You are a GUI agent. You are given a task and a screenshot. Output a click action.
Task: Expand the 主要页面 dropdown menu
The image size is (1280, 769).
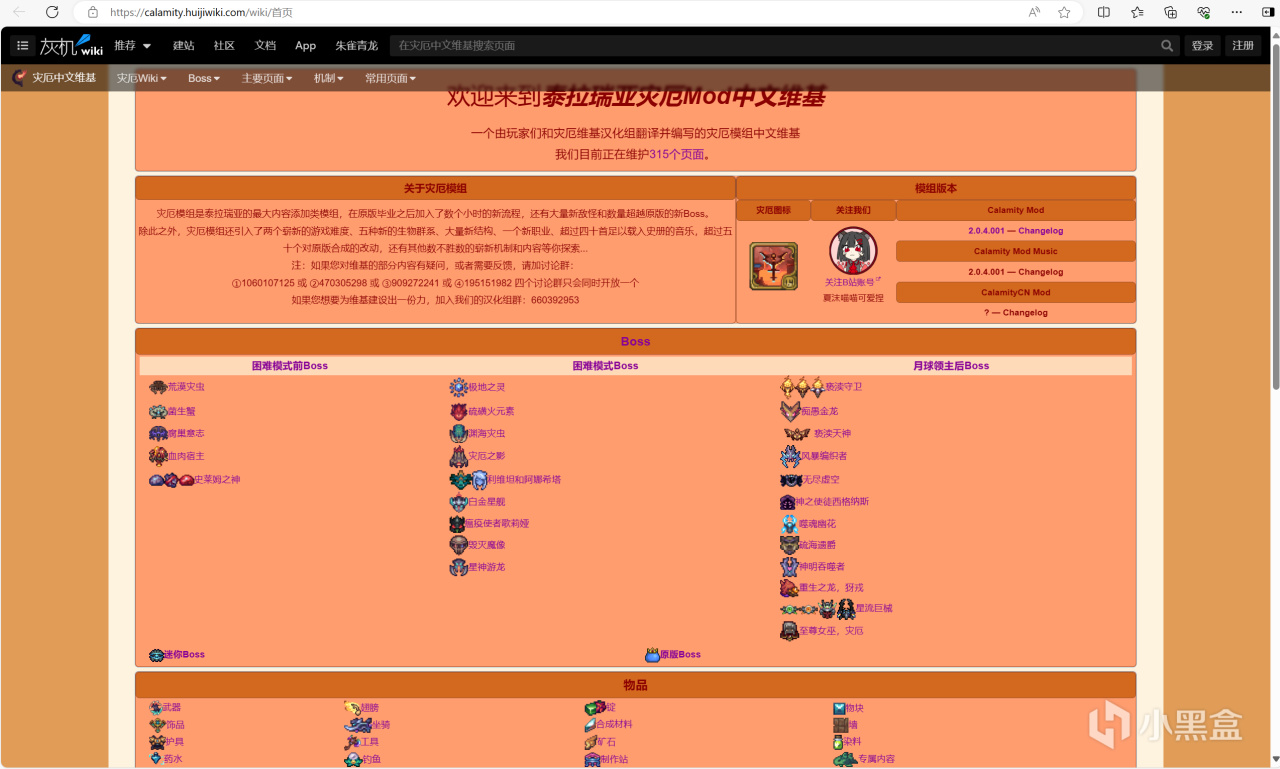[267, 78]
